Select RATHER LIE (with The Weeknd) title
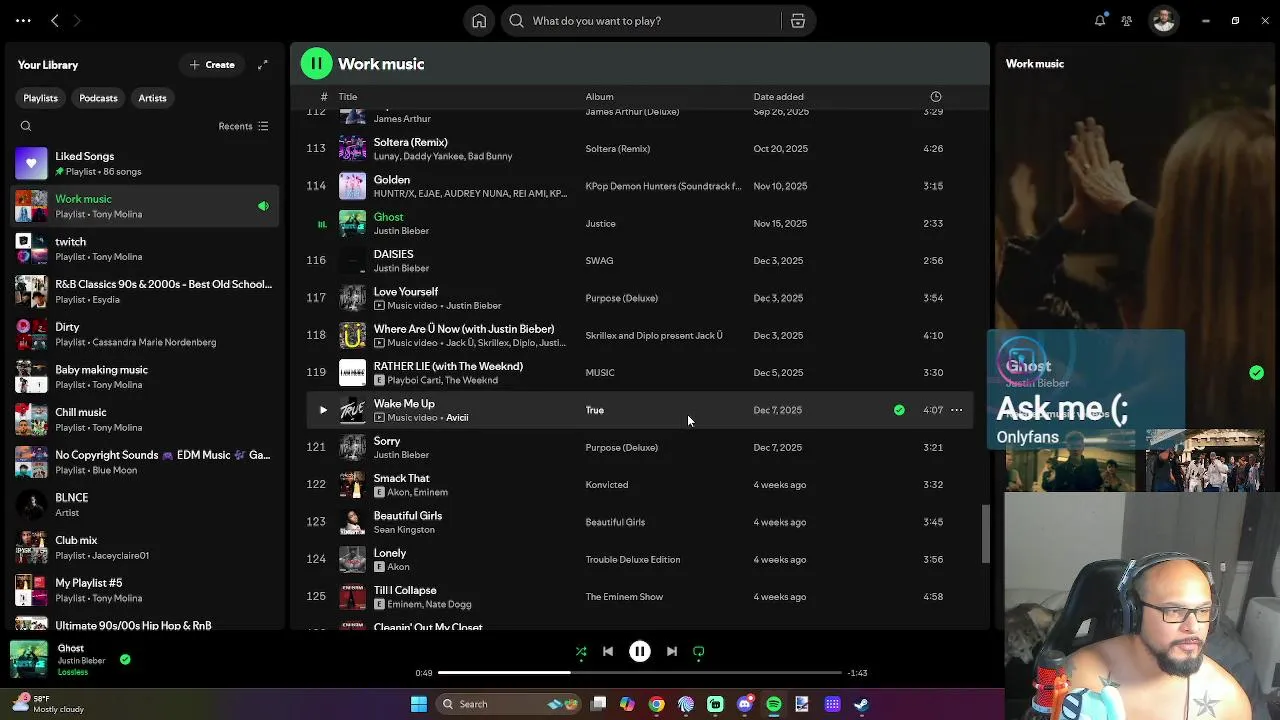 pos(448,366)
